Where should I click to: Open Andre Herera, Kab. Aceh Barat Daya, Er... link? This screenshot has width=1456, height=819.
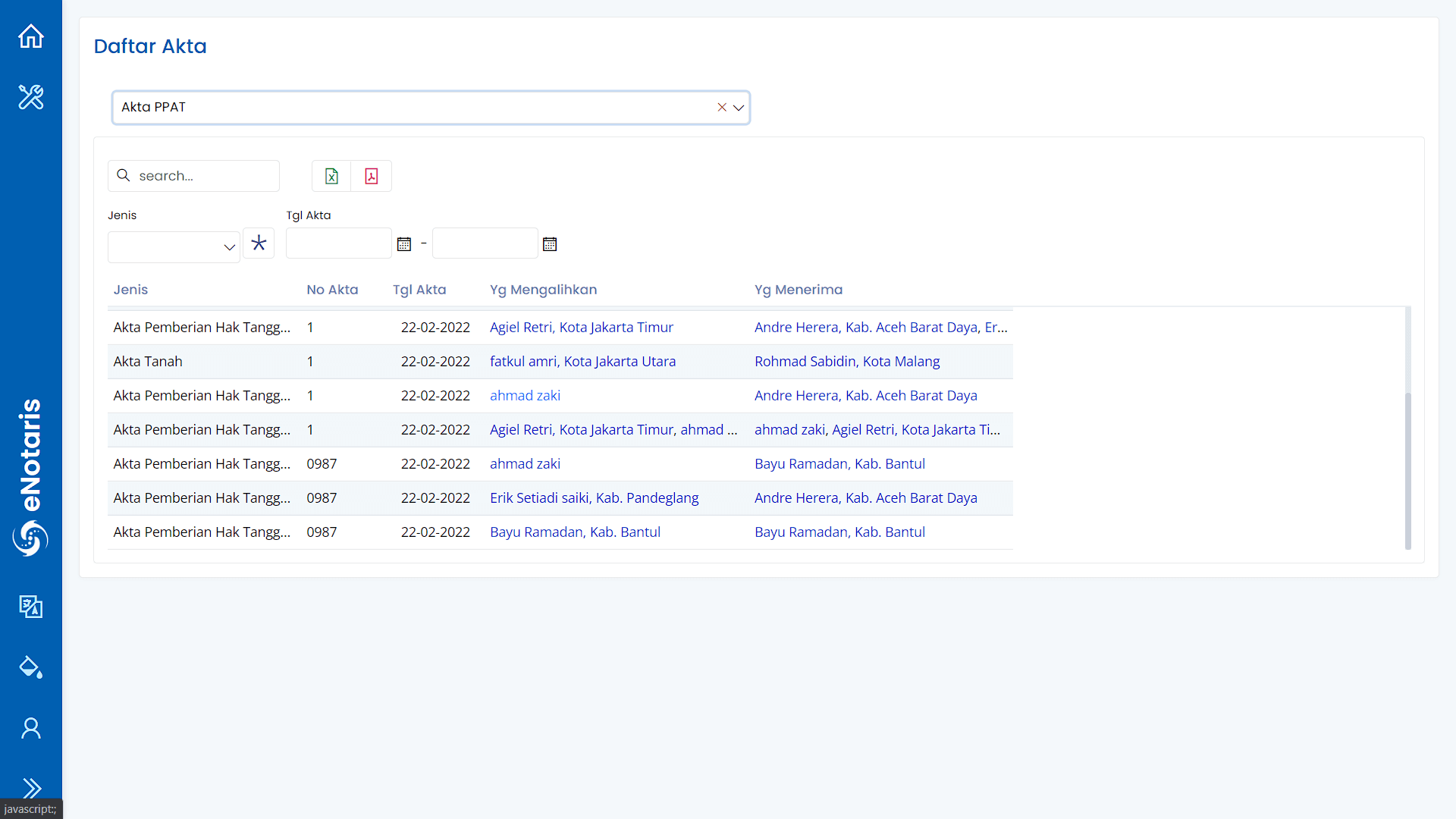coord(880,328)
